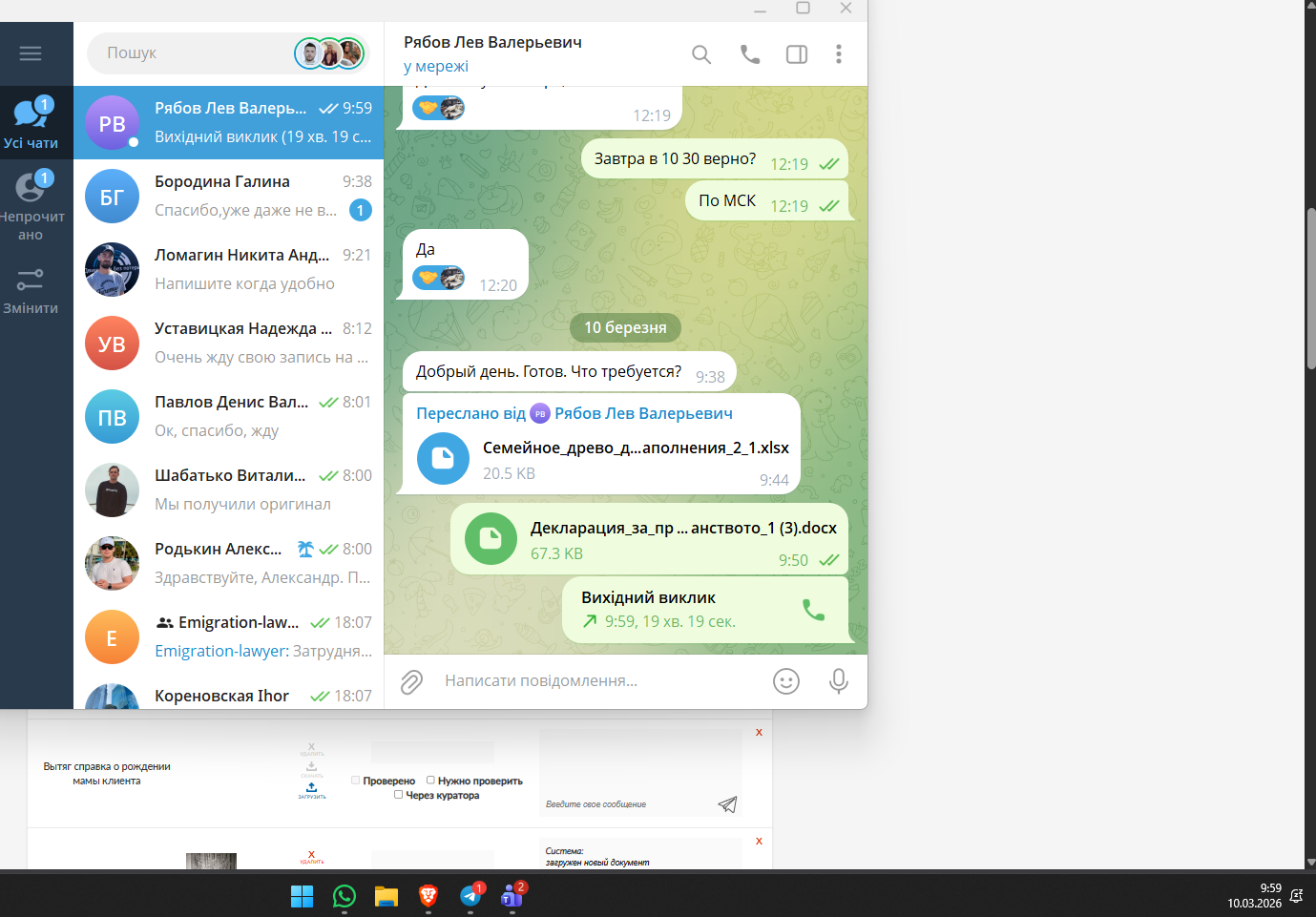1316x917 pixels.
Task: Open chat with Родькин Алекс
Action: (229, 564)
